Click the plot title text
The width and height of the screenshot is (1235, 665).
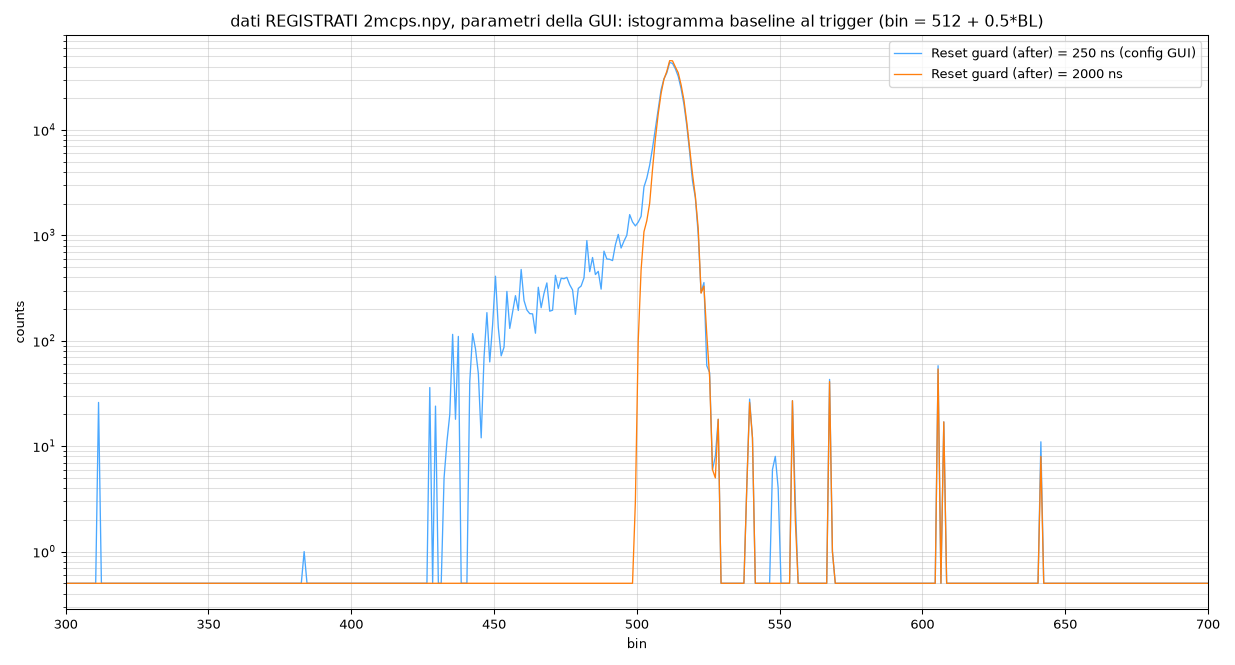point(637,21)
